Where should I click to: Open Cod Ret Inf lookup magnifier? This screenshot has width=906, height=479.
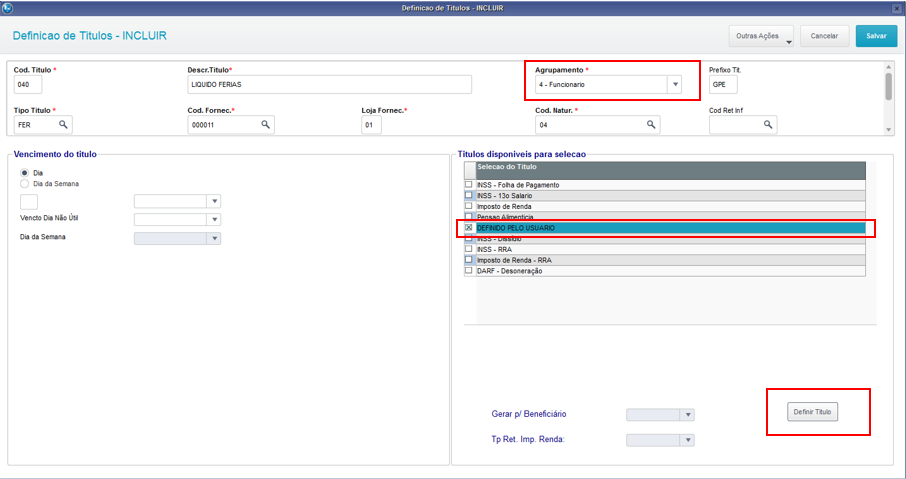[768, 124]
